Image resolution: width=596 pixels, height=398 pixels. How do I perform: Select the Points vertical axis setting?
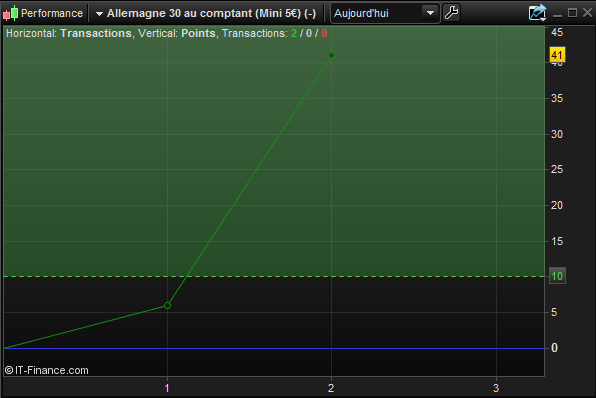click(x=198, y=33)
